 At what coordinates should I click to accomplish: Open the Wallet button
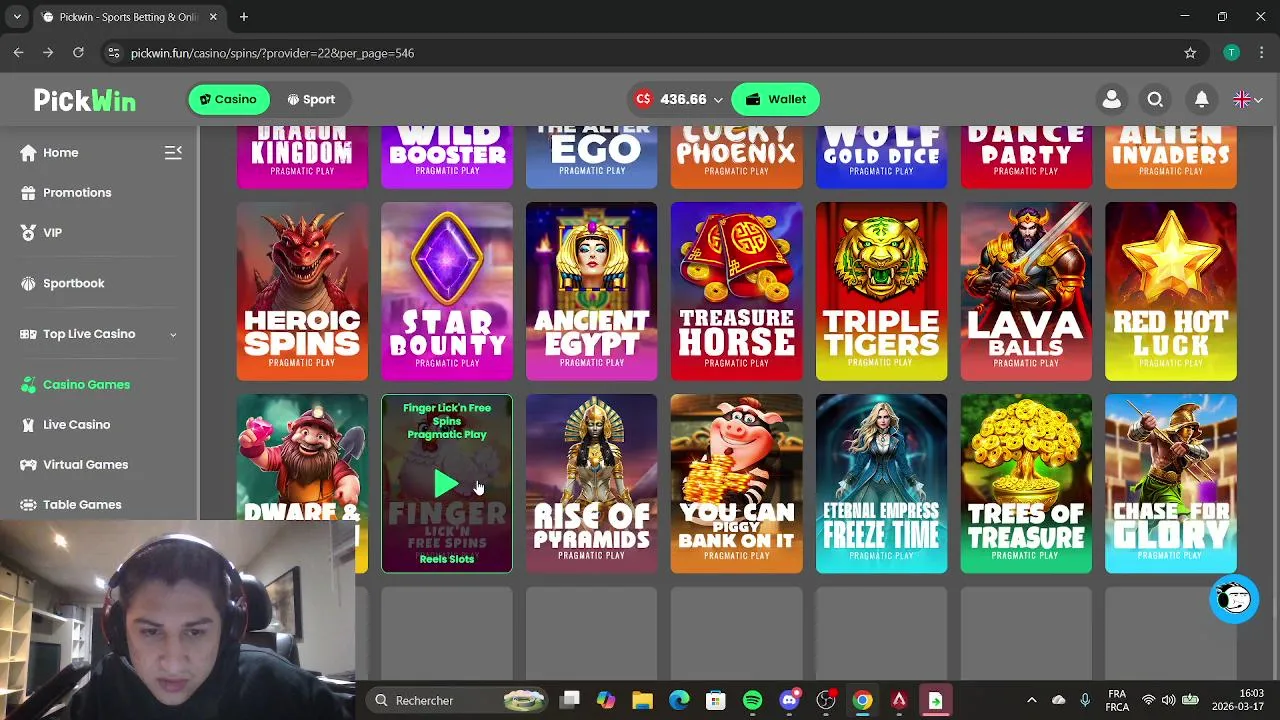[x=775, y=99]
